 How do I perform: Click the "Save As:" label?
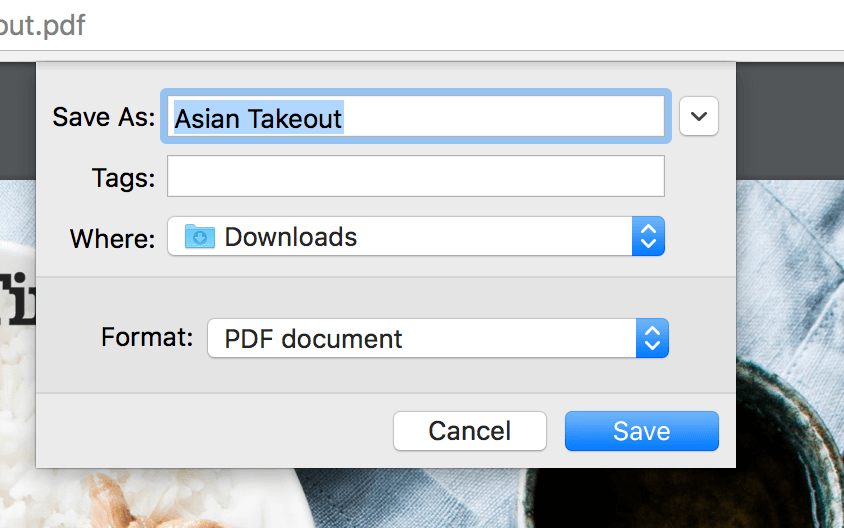click(x=103, y=117)
